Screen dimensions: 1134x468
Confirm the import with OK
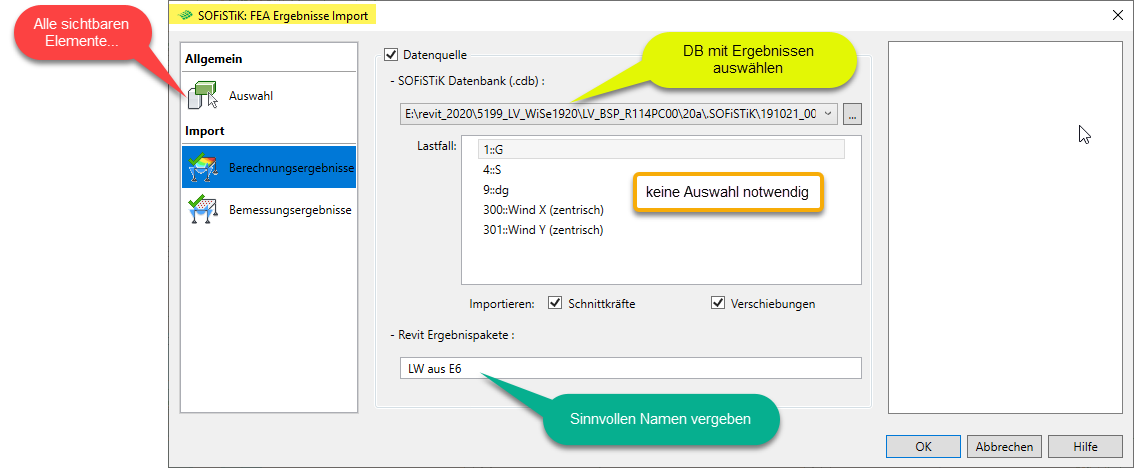(923, 446)
